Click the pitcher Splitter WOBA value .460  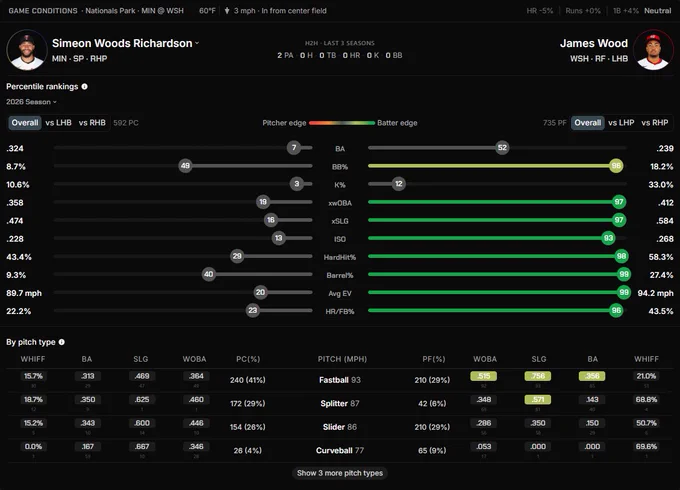[196, 400]
